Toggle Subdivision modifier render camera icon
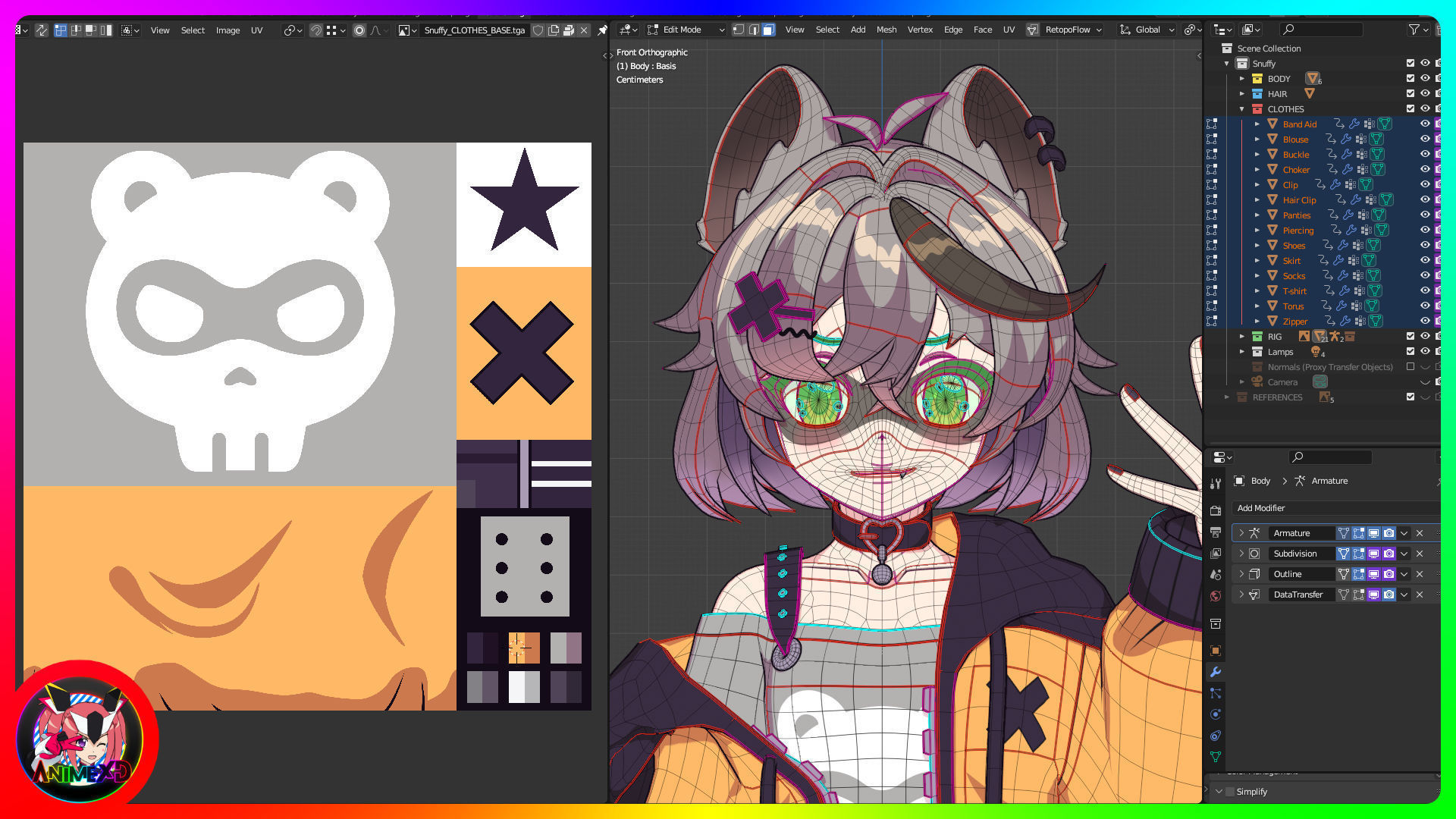Screen dimensions: 1456x819 point(1389,554)
